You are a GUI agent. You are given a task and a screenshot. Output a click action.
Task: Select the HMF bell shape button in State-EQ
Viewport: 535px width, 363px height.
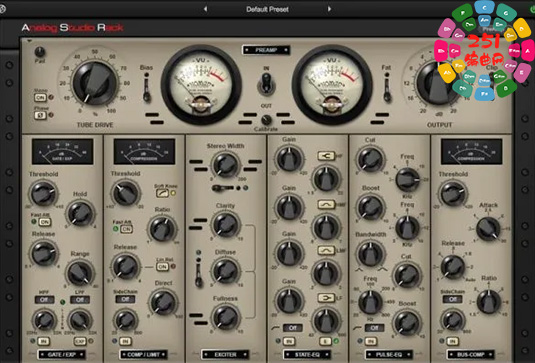[x=326, y=204]
